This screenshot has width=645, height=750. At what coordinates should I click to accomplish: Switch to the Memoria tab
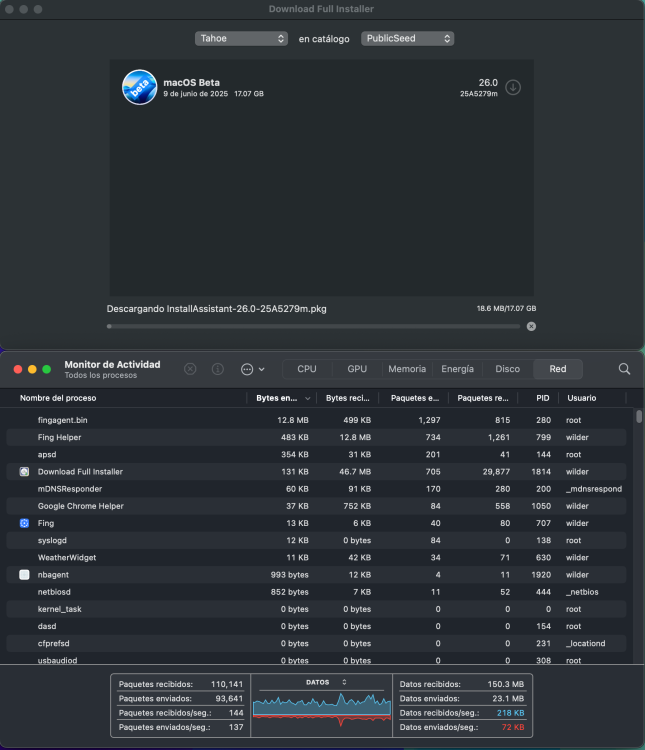pyautogui.click(x=407, y=369)
